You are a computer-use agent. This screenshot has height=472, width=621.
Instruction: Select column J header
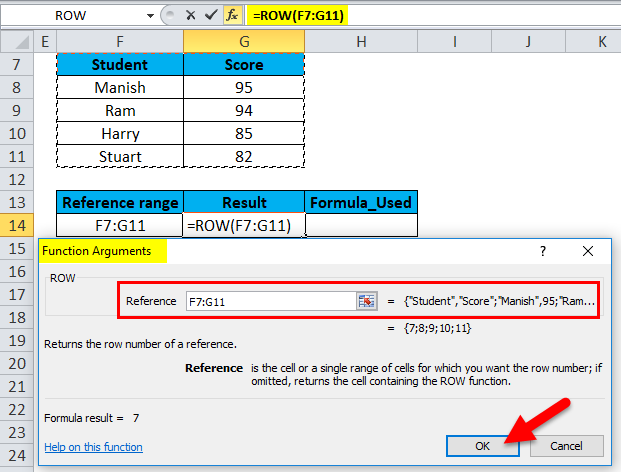pos(528,42)
